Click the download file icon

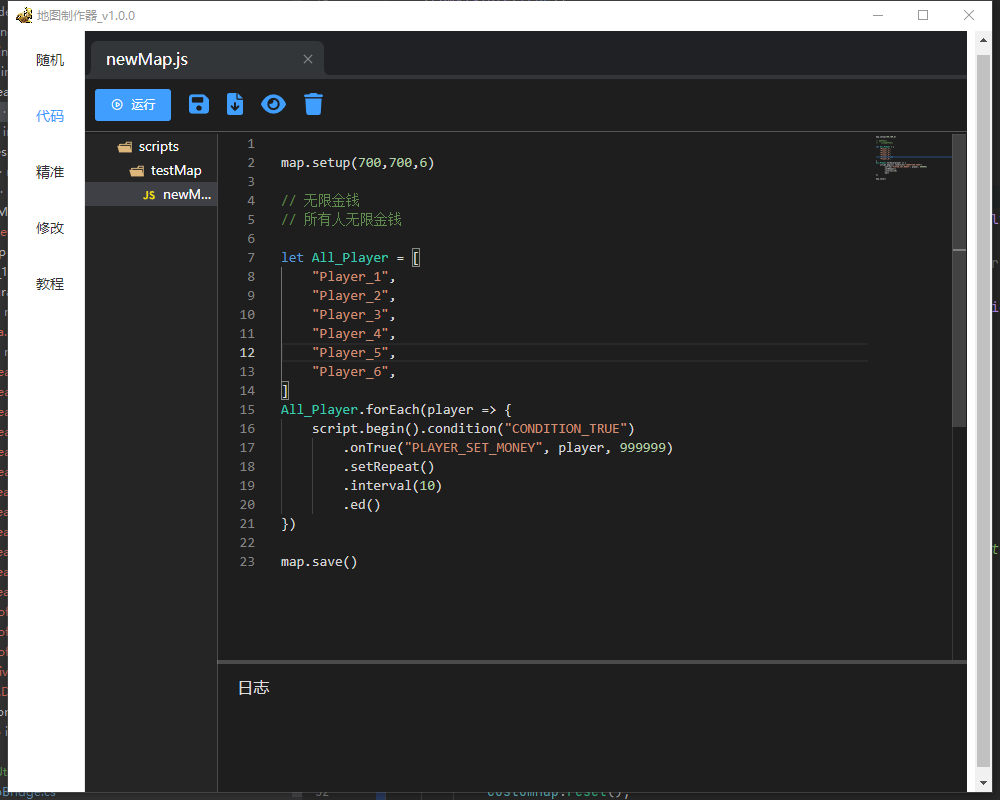click(x=235, y=104)
